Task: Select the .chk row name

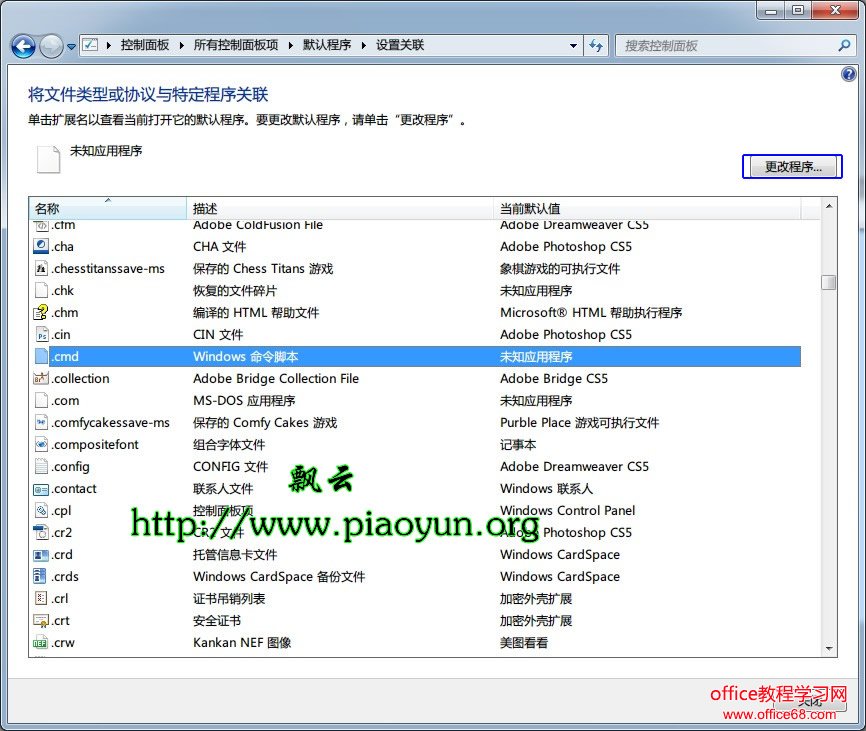Action: tap(62, 290)
